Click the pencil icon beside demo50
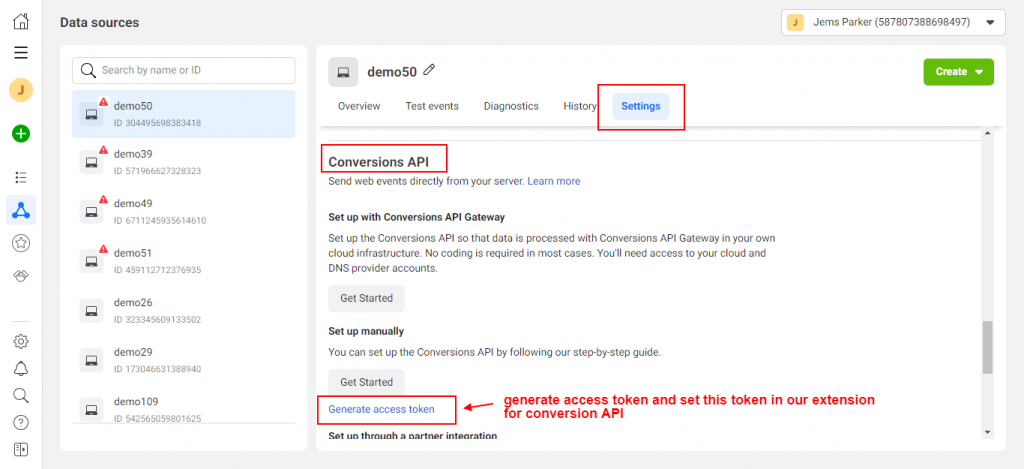This screenshot has height=469, width=1024. (429, 69)
